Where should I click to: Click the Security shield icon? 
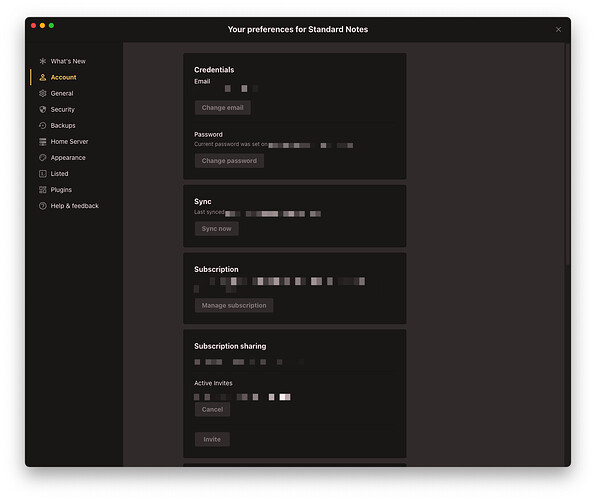coord(43,110)
